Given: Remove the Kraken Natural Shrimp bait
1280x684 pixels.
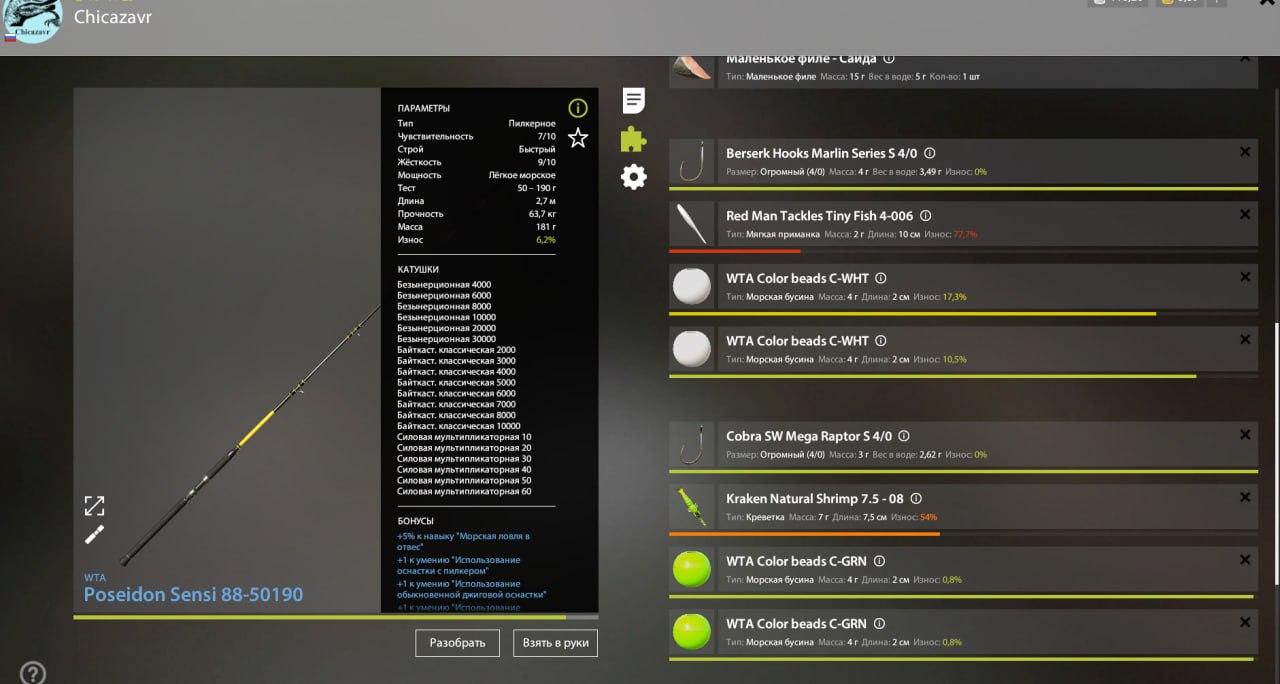Looking at the screenshot, I should (1245, 497).
